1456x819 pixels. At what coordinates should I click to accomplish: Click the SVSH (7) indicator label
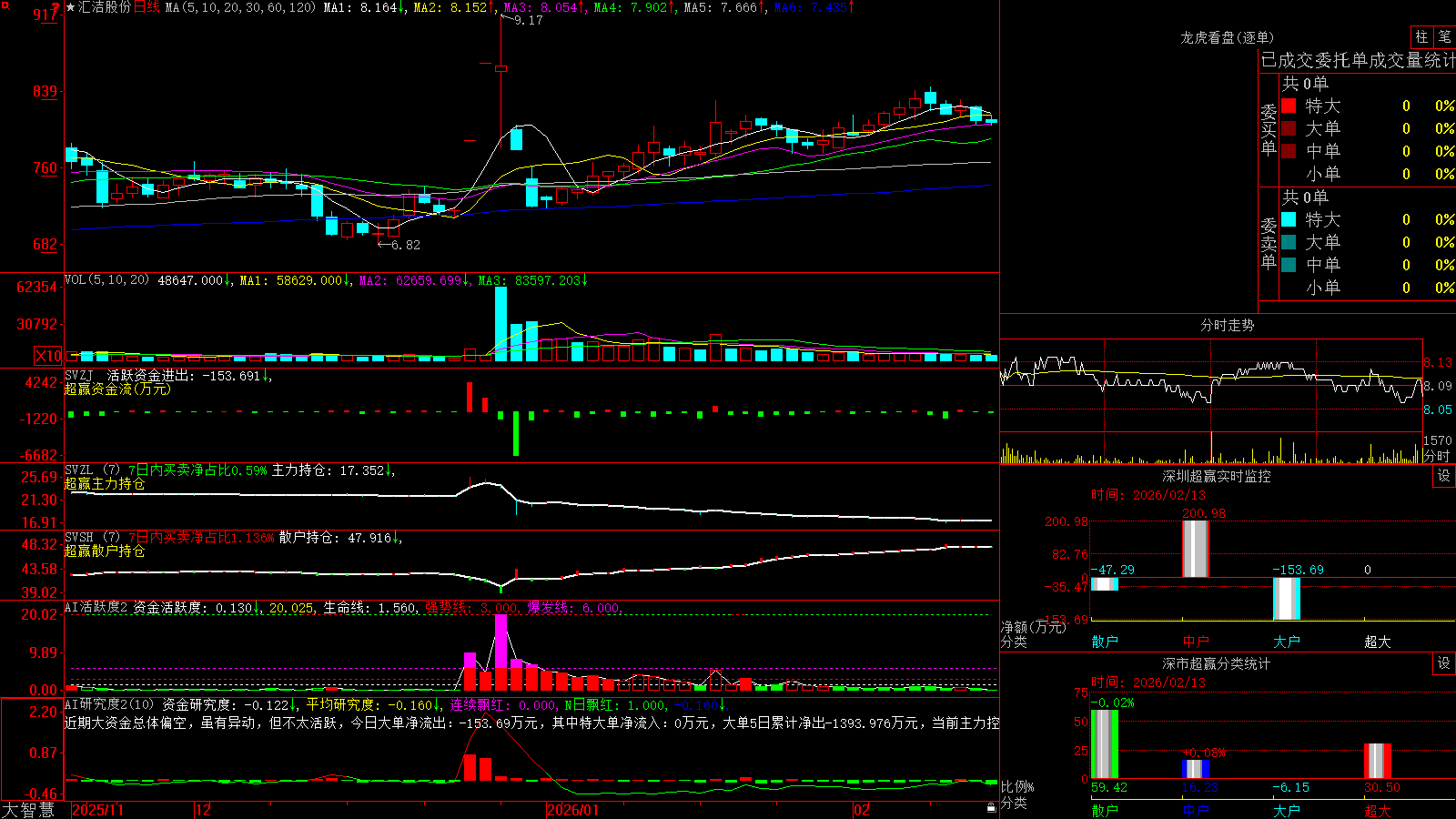(x=92, y=538)
